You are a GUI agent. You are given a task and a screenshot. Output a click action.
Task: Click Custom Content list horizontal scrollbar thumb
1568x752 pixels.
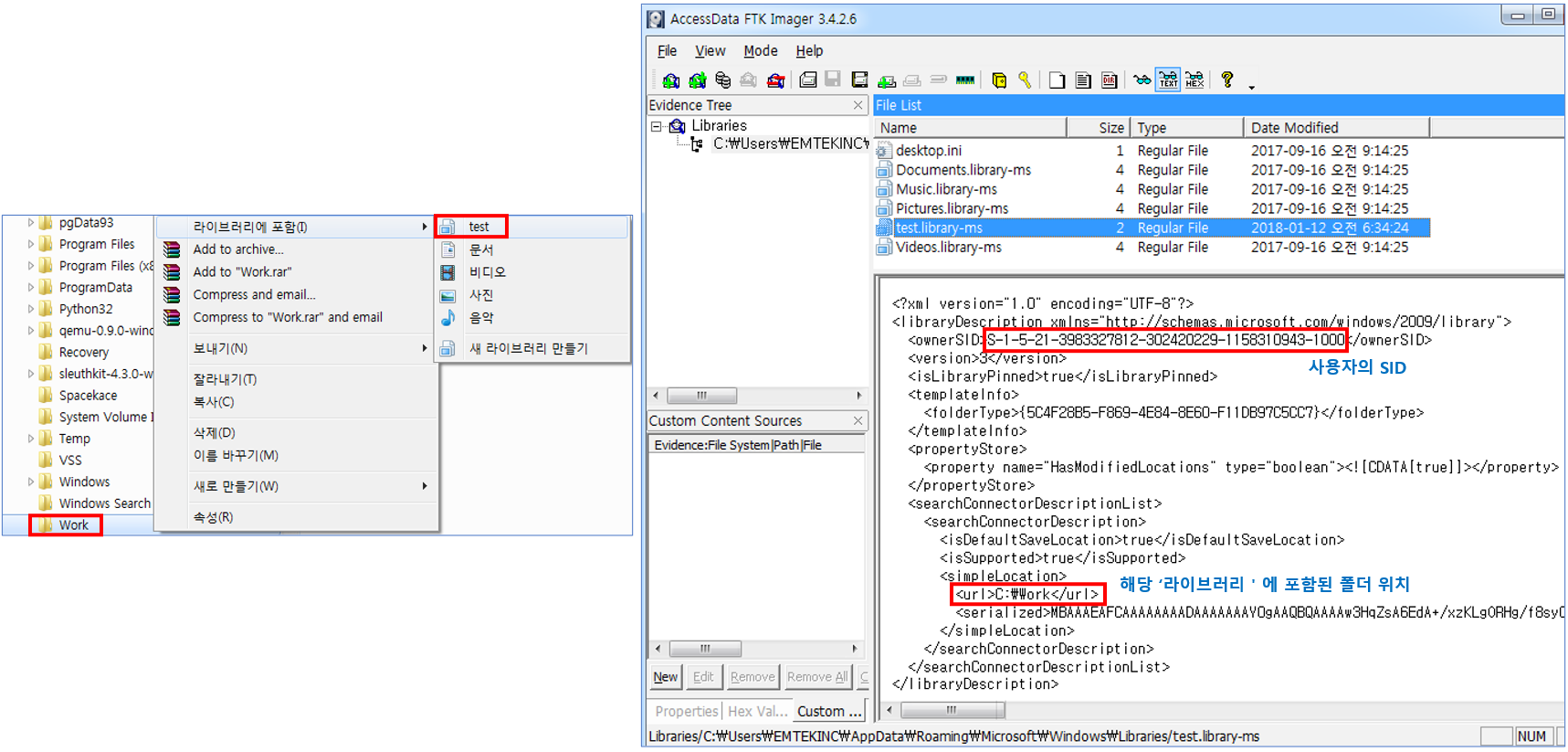click(705, 649)
